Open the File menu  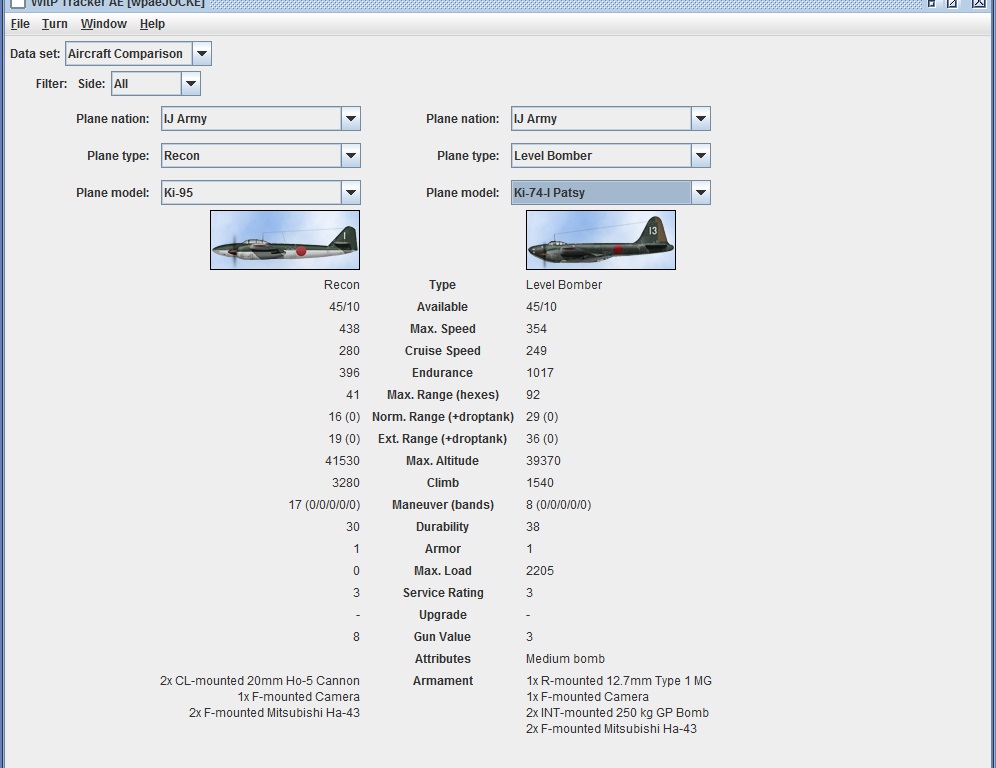click(x=20, y=24)
